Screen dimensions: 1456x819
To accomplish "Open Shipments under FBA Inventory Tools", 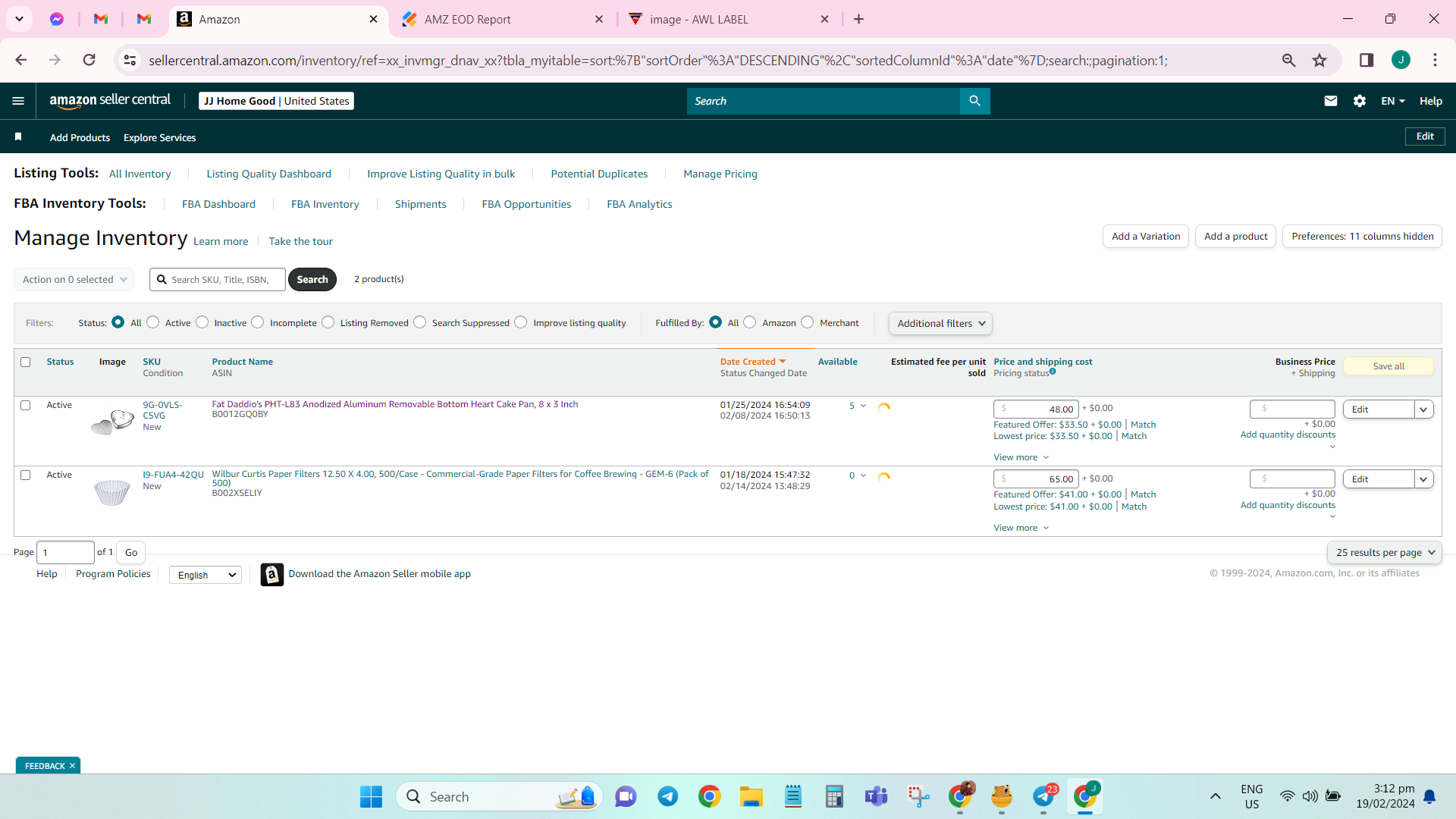I will 420,204.
